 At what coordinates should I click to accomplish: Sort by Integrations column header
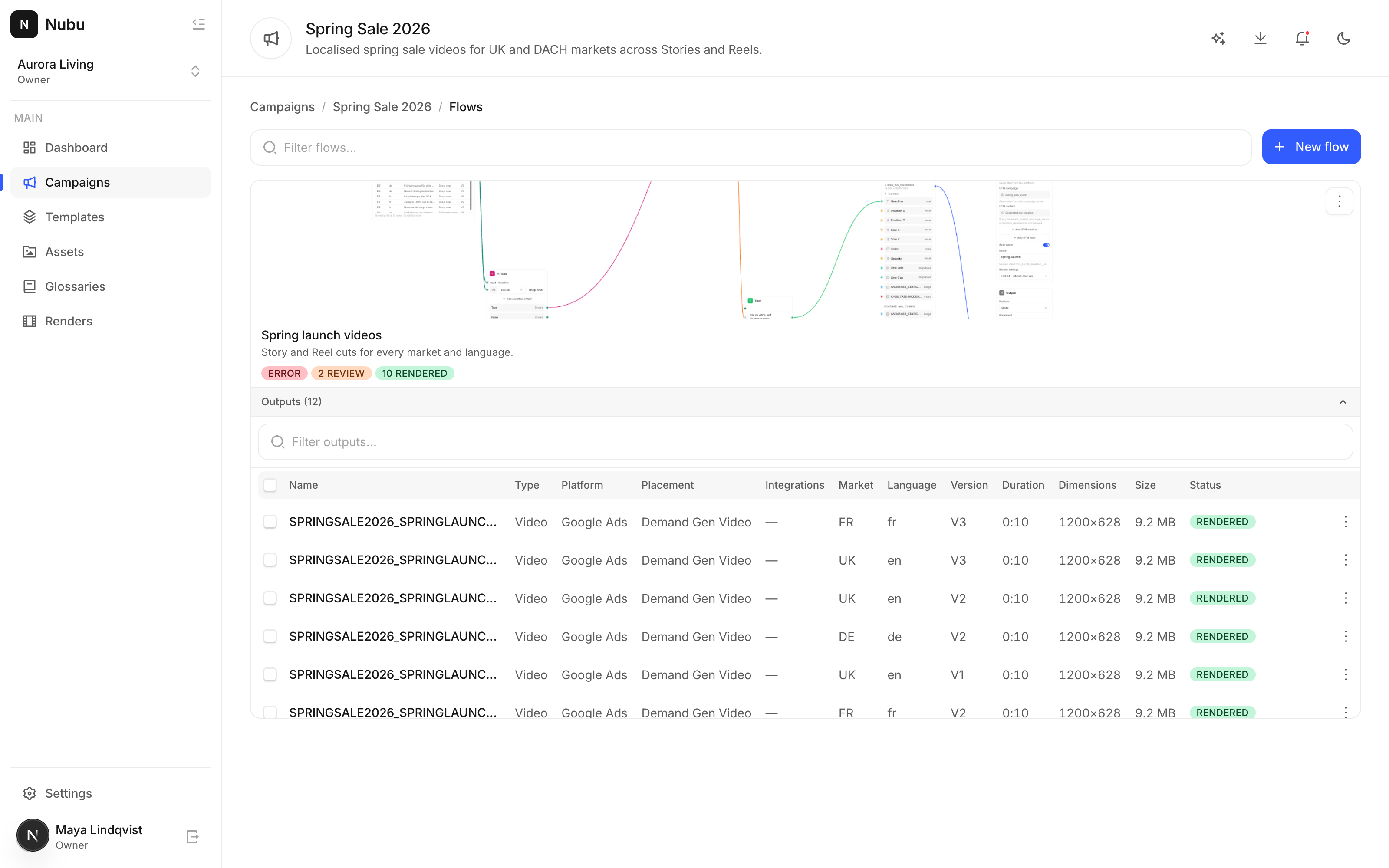click(x=794, y=485)
